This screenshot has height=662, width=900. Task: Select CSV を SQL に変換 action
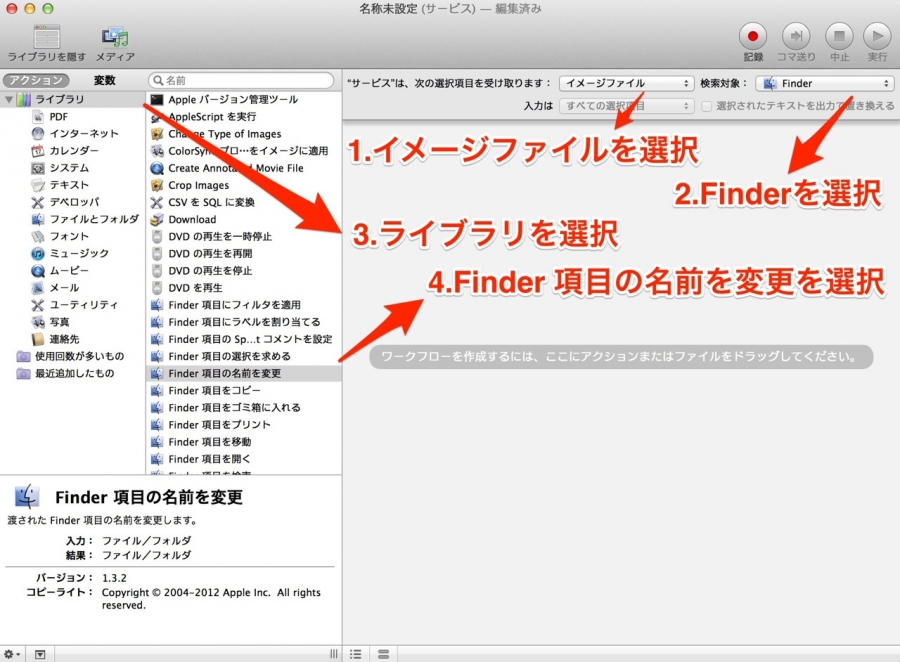coord(244,202)
